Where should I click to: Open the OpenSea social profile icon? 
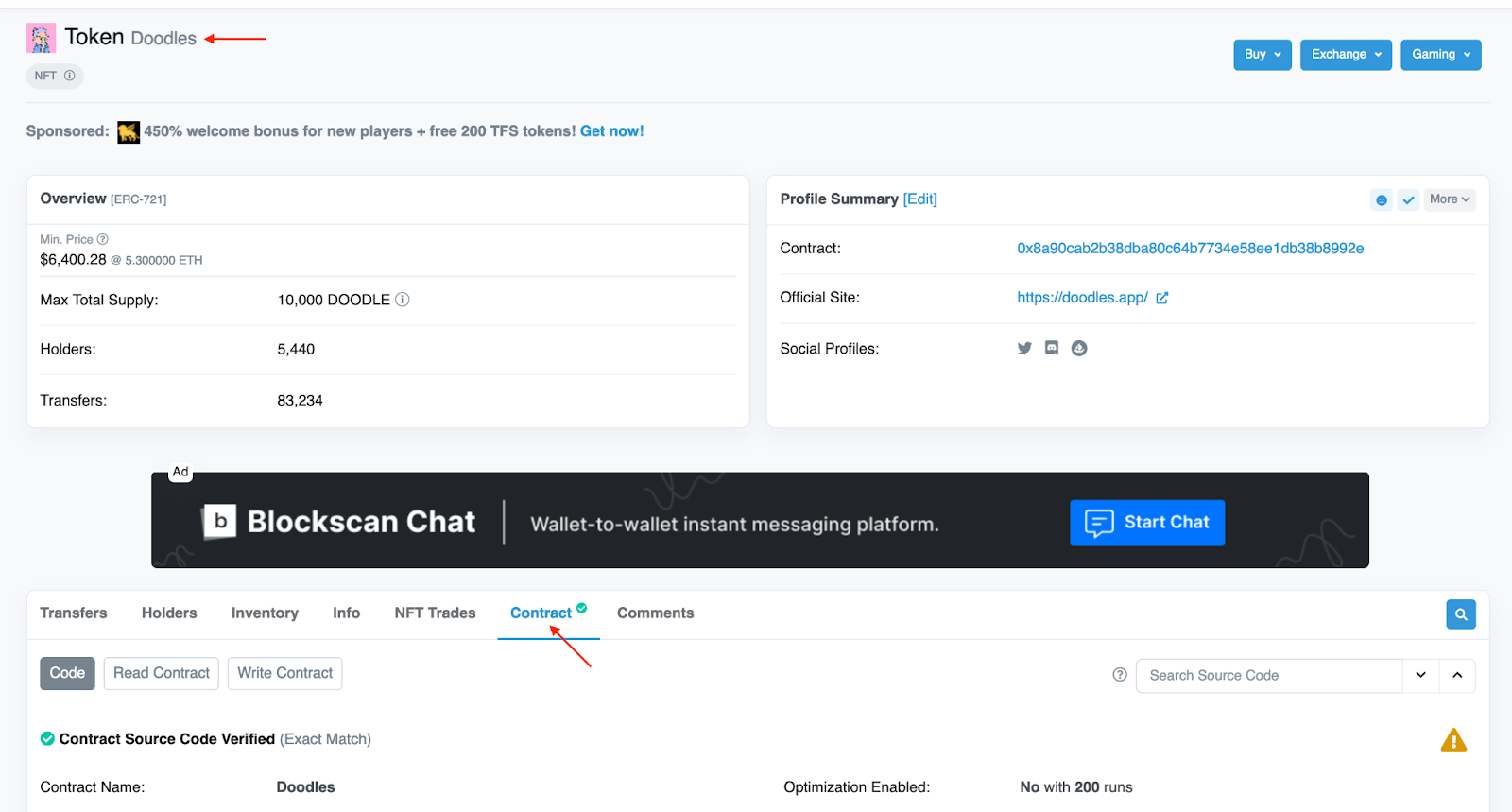pyautogui.click(x=1079, y=348)
